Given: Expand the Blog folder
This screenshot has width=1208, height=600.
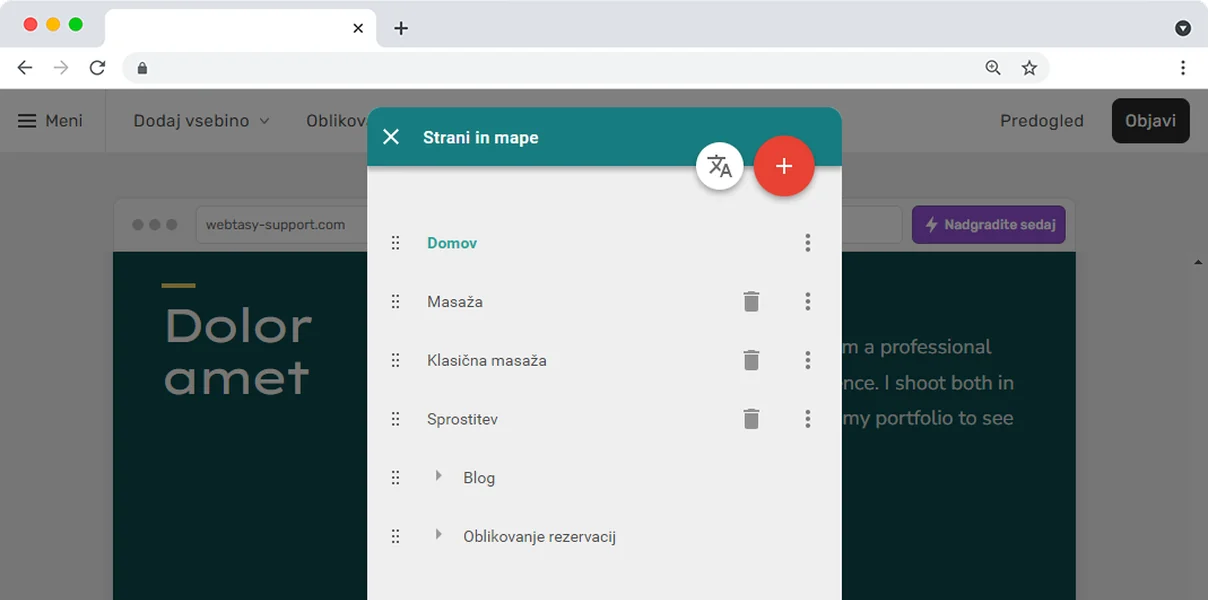Looking at the screenshot, I should pos(438,476).
